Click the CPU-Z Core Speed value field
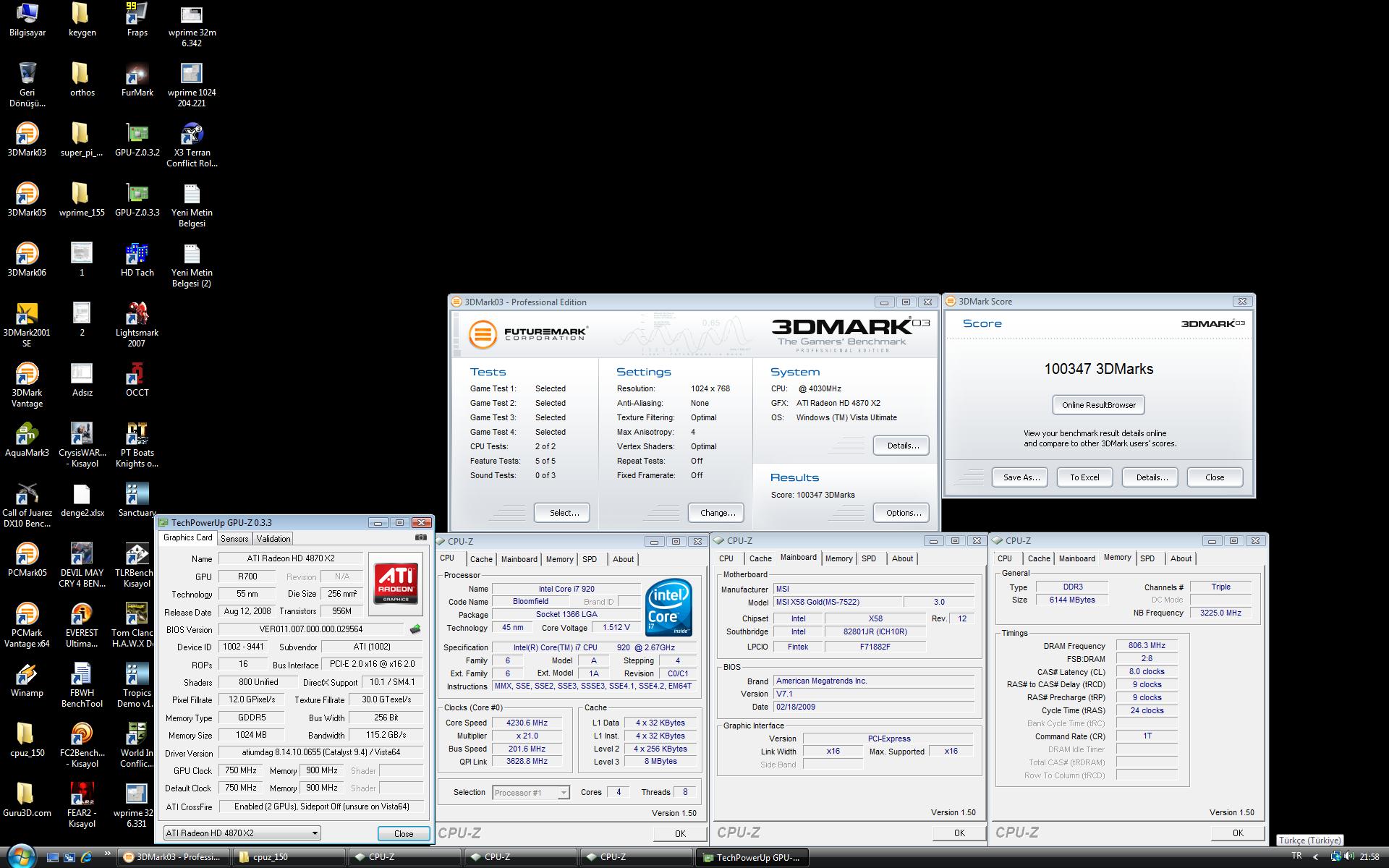 pyautogui.click(x=527, y=723)
